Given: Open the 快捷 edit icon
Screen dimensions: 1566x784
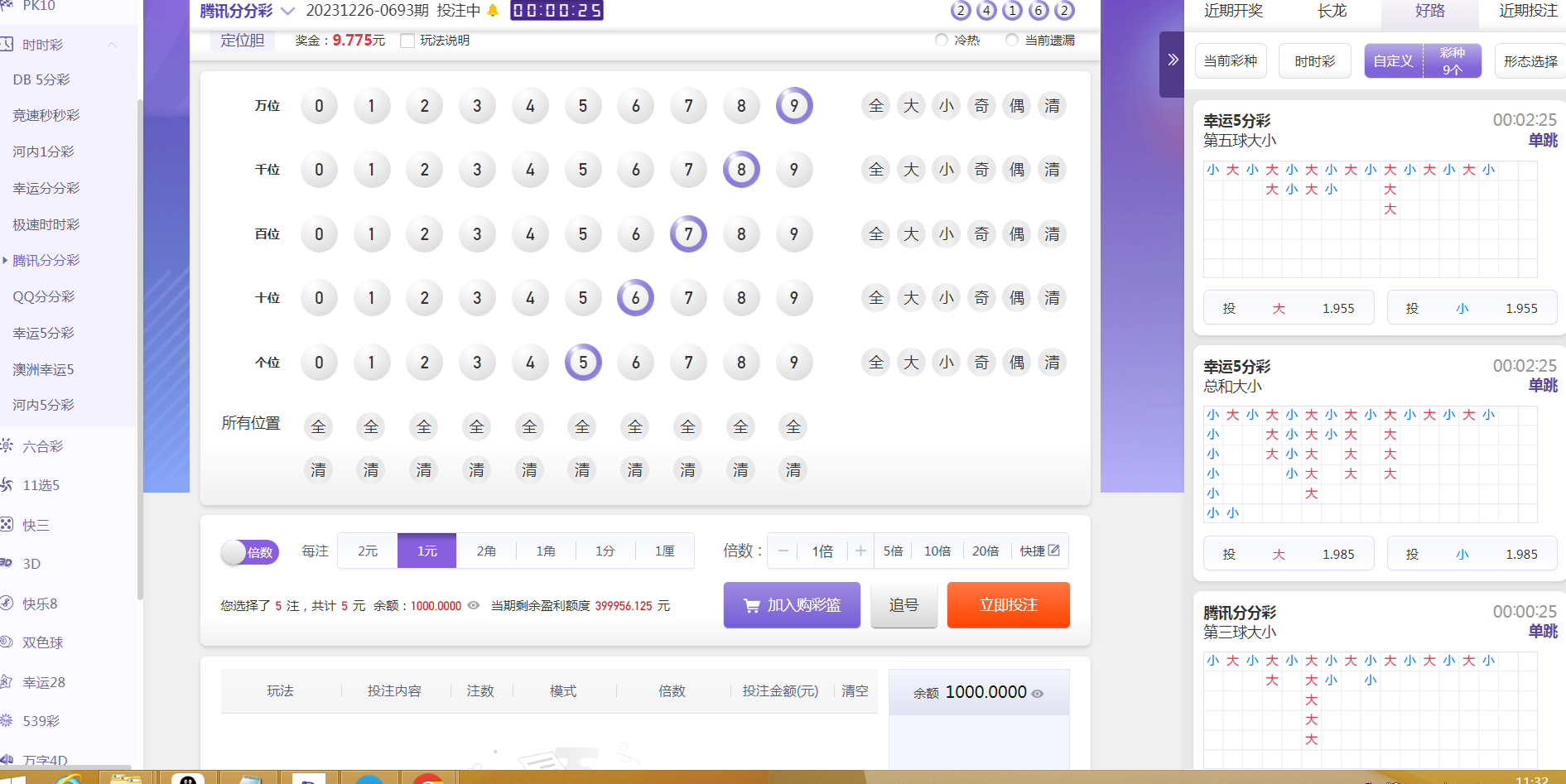Looking at the screenshot, I should click(1054, 551).
